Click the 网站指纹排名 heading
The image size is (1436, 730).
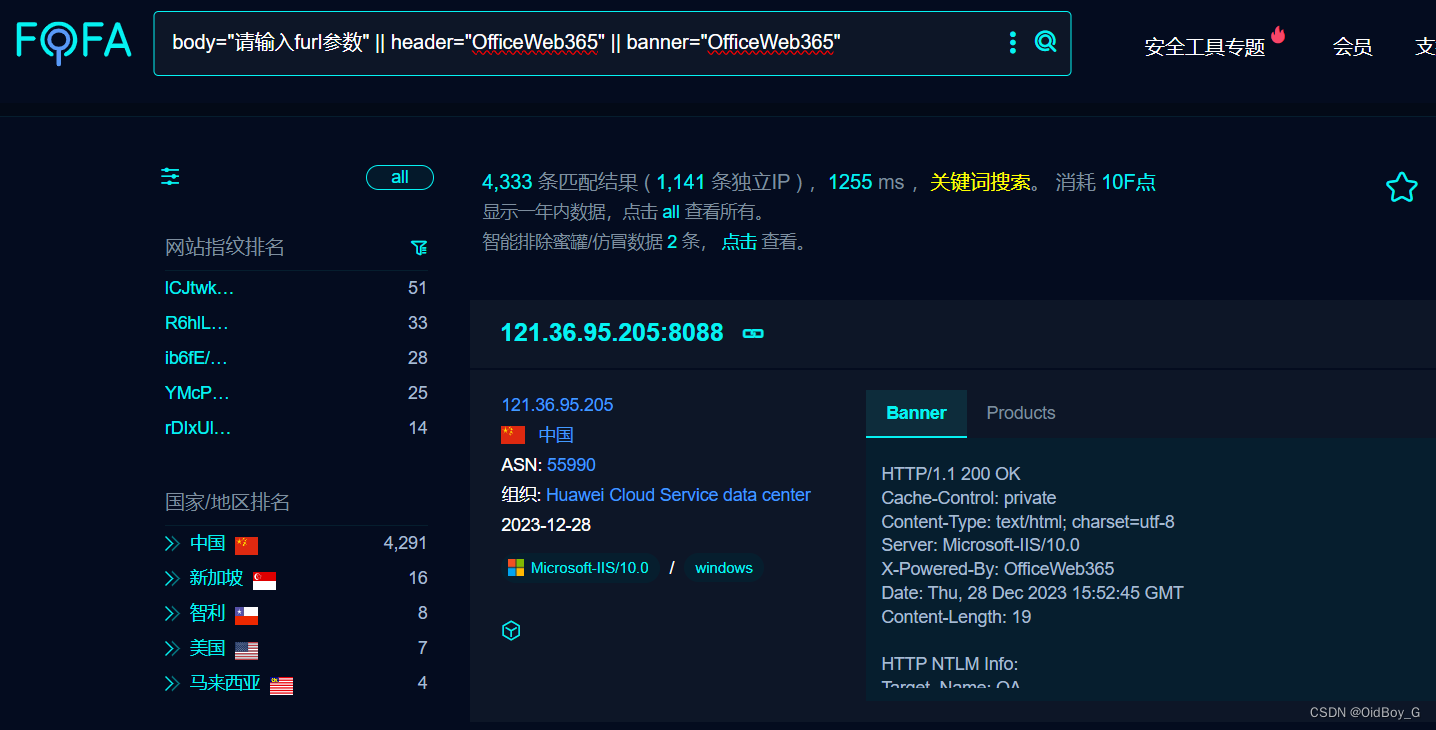pyautogui.click(x=225, y=247)
